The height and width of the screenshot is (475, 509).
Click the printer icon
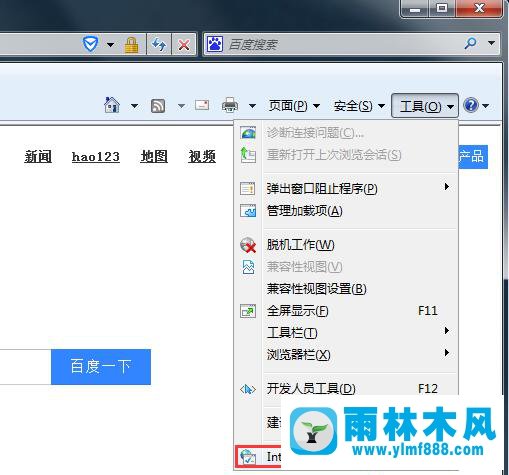pos(230,105)
